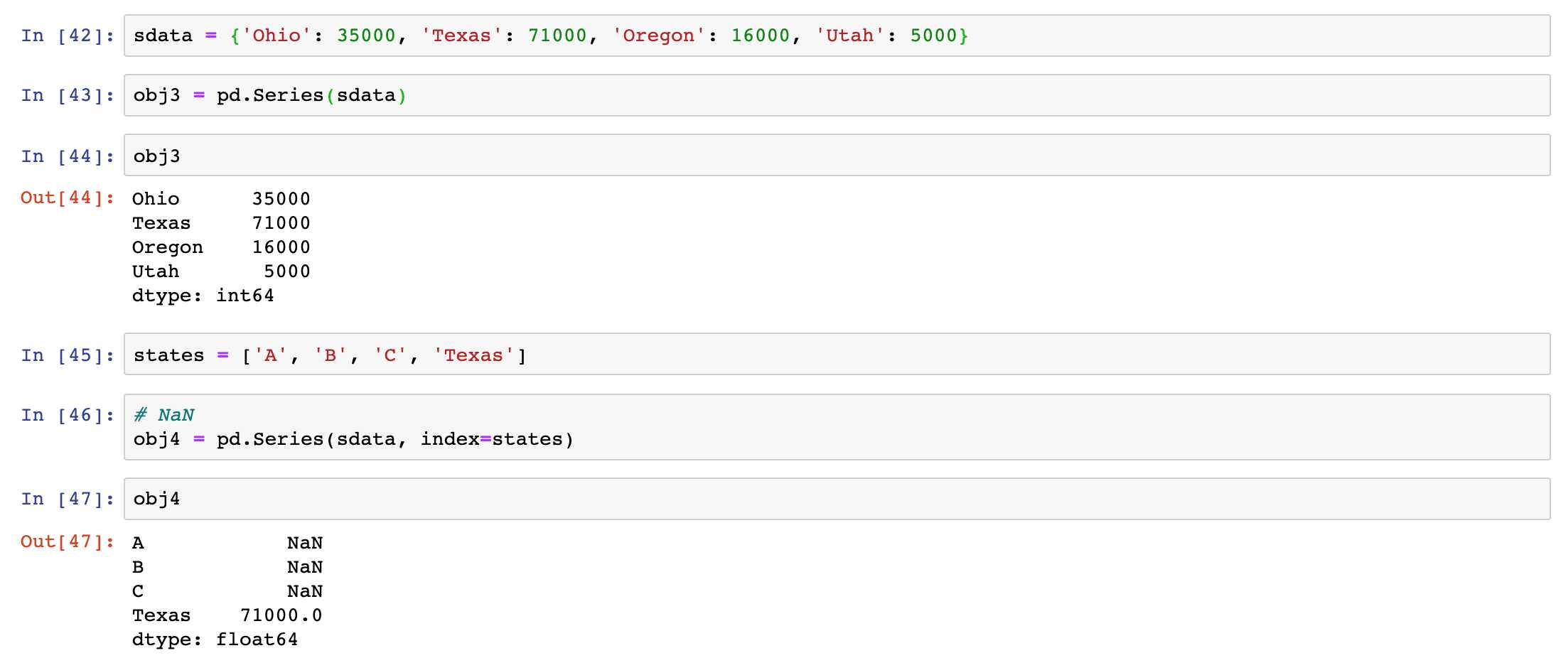Click the 'Ohio' string in the sdata cell
This screenshot has height=658, width=1568.
tap(276, 36)
